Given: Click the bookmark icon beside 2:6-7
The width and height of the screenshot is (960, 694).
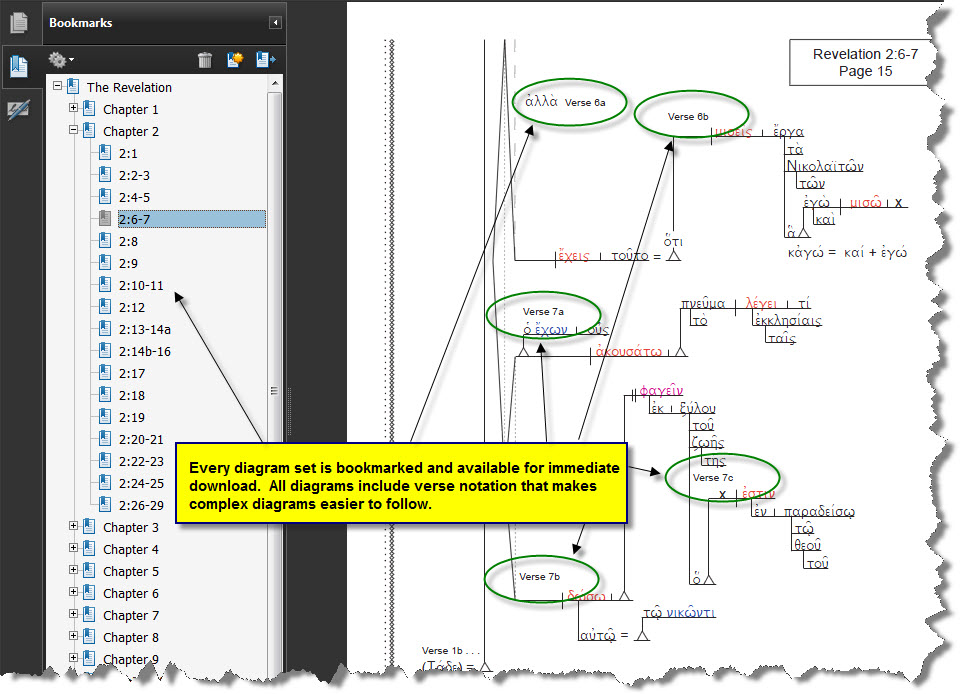Looking at the screenshot, I should coord(104,219).
